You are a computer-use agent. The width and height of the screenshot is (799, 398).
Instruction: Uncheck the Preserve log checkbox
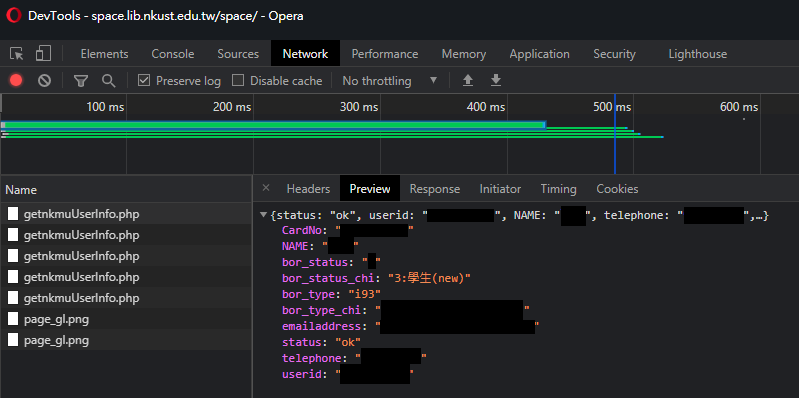tap(144, 81)
